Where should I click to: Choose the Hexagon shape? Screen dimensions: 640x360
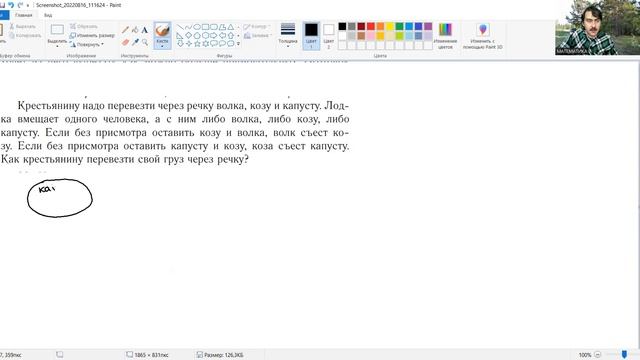click(x=205, y=36)
